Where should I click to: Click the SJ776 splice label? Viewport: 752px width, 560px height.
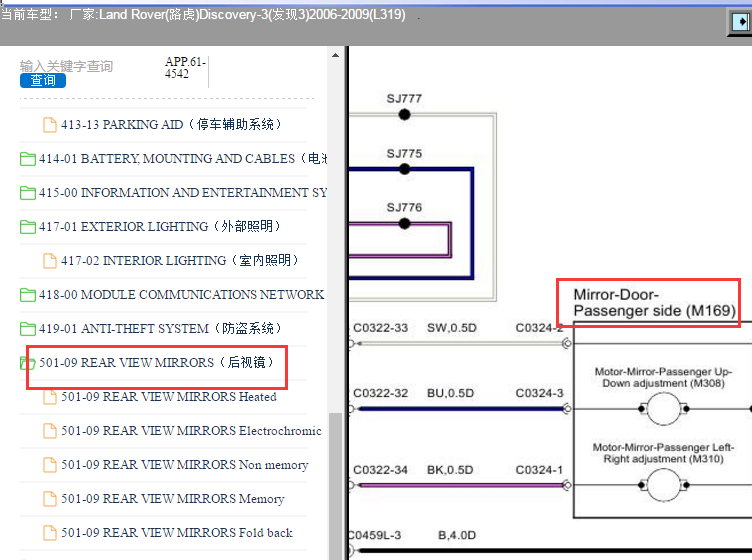[404, 208]
